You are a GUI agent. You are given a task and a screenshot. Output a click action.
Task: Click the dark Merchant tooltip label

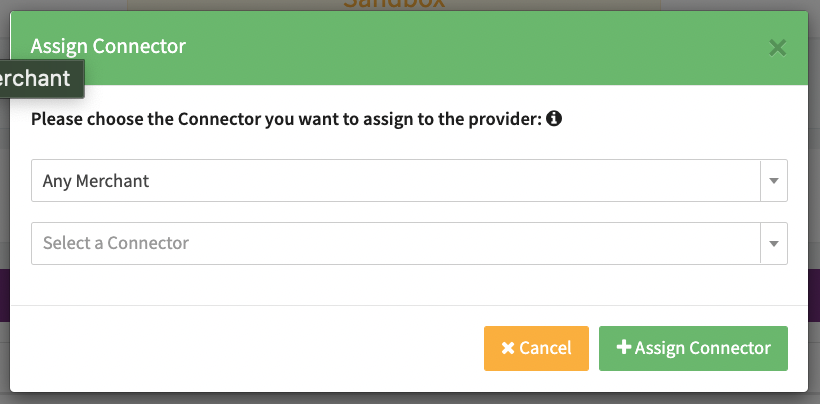click(38, 79)
